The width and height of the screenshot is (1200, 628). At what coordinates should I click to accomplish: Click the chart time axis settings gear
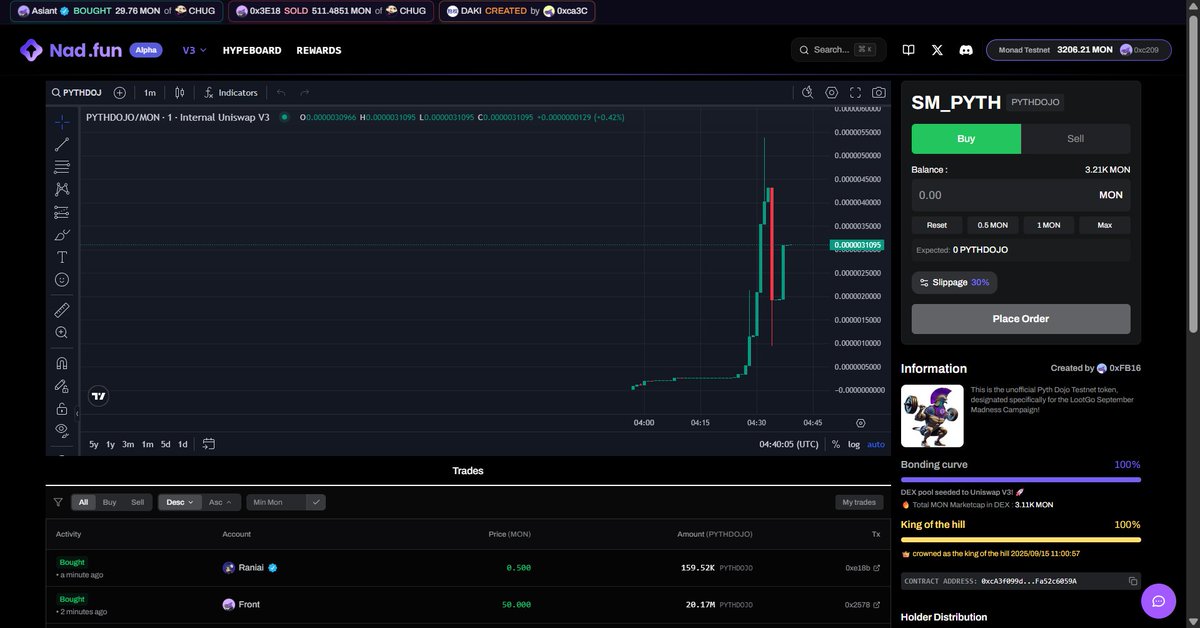point(860,423)
